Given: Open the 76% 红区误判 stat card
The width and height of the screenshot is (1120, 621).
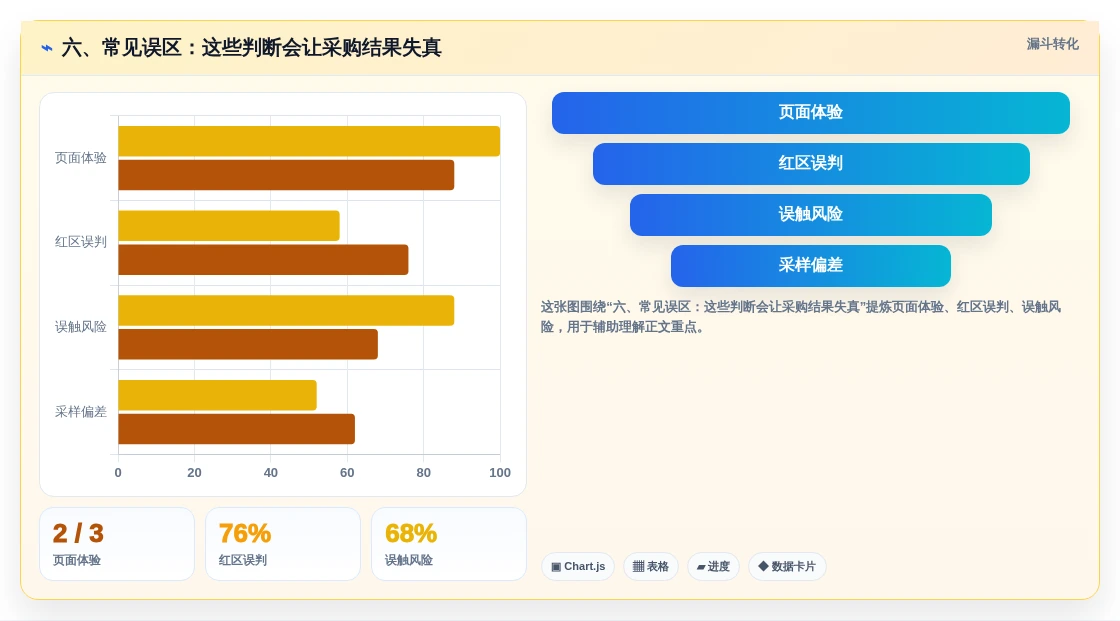Looking at the screenshot, I should (x=283, y=544).
